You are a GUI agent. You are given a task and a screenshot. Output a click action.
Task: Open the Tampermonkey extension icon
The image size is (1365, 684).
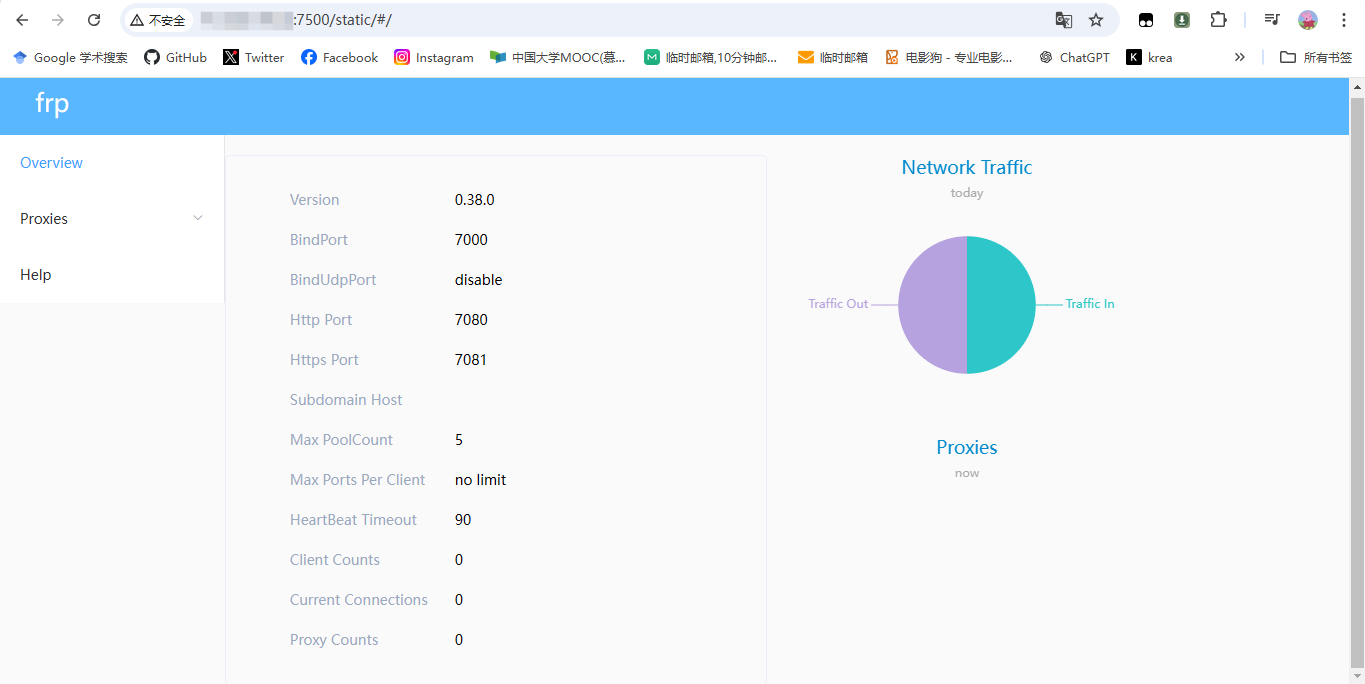point(1146,20)
